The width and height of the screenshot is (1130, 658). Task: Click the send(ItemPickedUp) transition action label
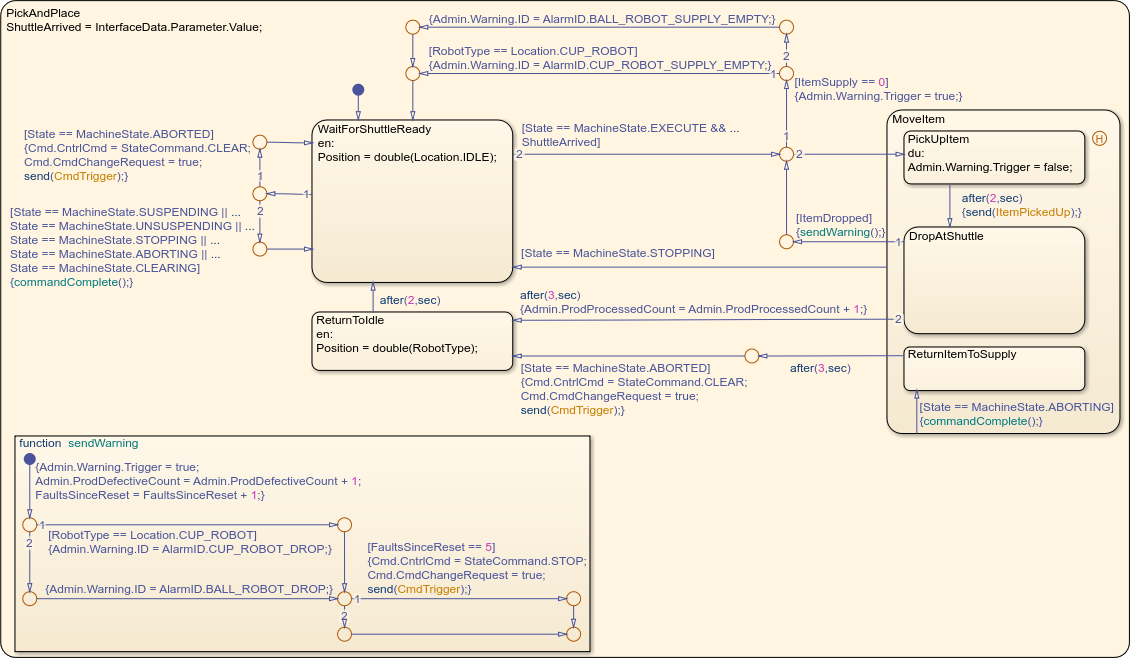click(1021, 212)
